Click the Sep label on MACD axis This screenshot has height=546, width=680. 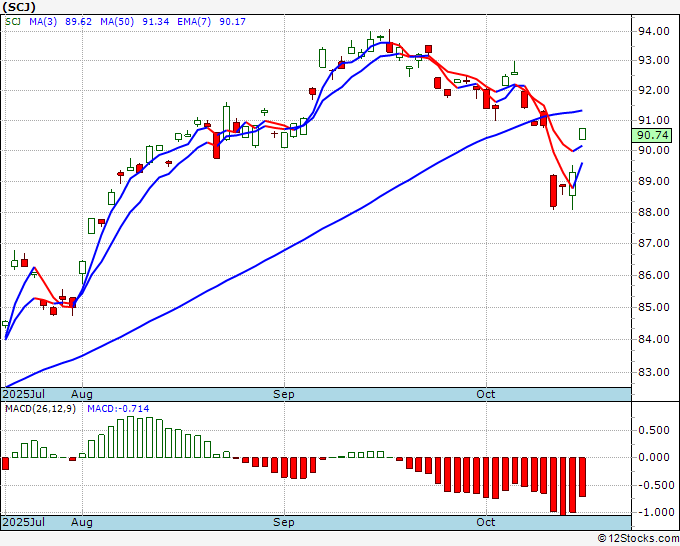pyautogui.click(x=284, y=522)
